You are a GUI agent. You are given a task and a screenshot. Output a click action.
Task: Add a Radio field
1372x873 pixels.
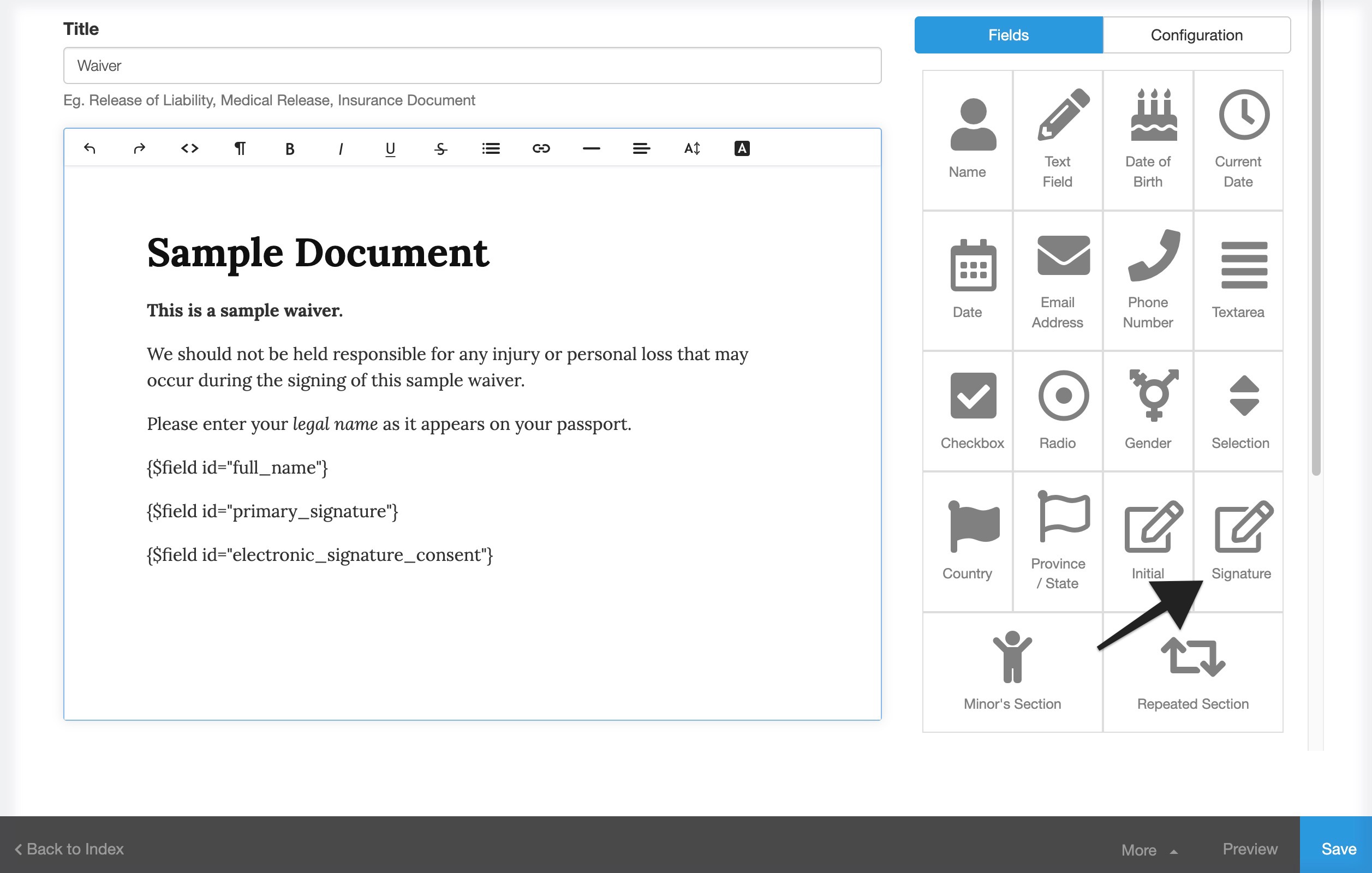(x=1058, y=411)
